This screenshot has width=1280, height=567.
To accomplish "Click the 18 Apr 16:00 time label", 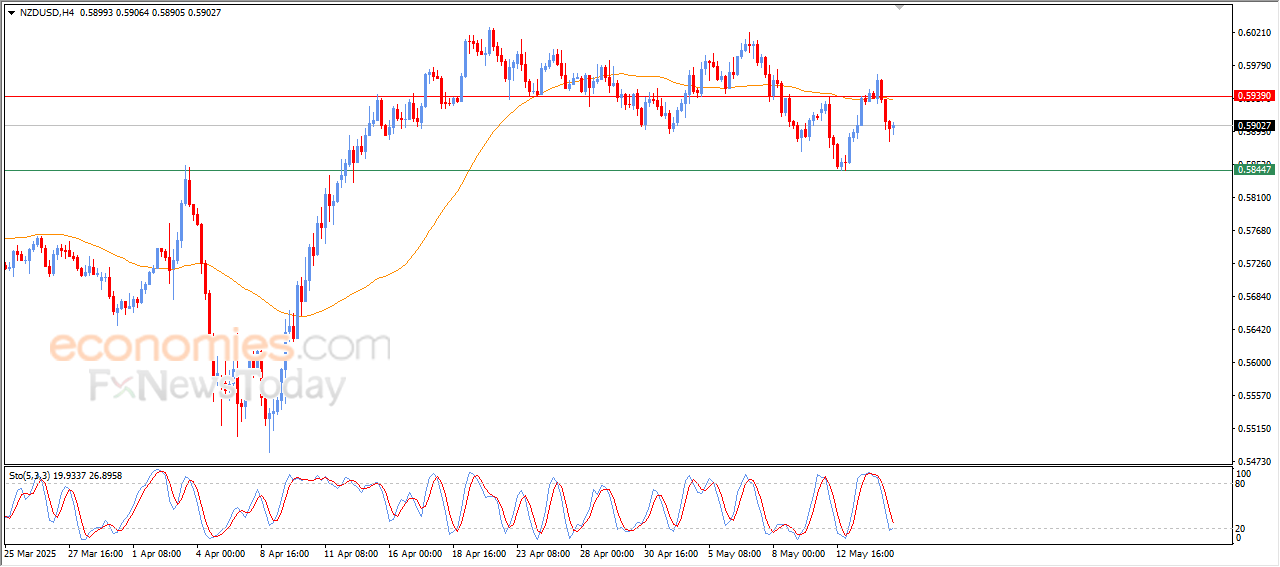I will pyautogui.click(x=479, y=552).
